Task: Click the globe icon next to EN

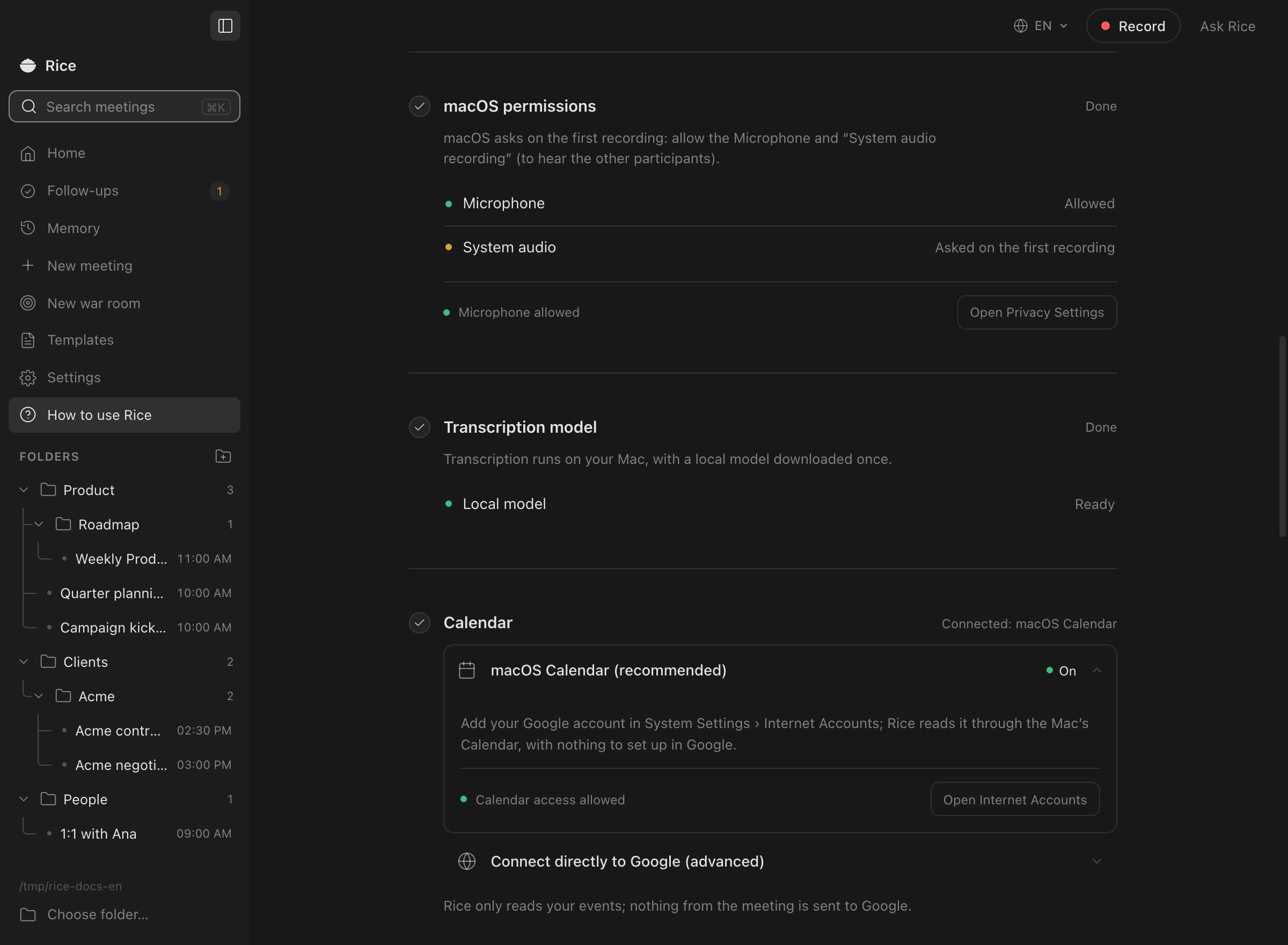Action: click(1020, 26)
